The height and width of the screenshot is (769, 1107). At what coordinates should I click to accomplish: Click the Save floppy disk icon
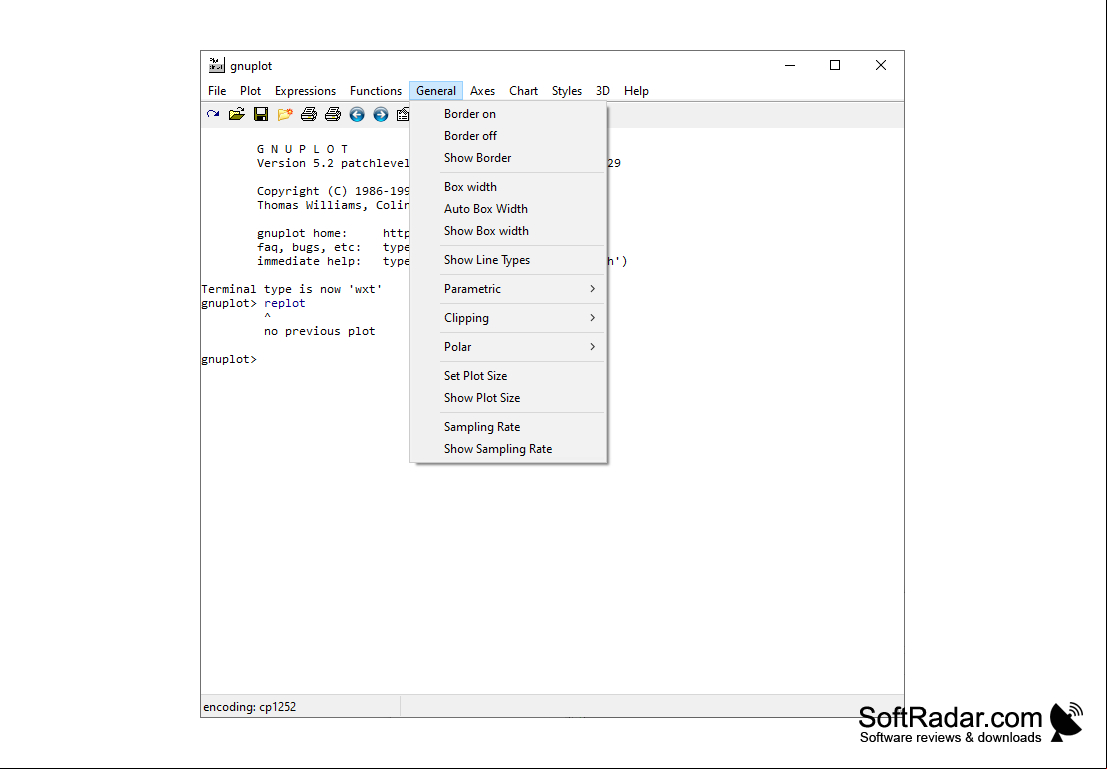261,114
